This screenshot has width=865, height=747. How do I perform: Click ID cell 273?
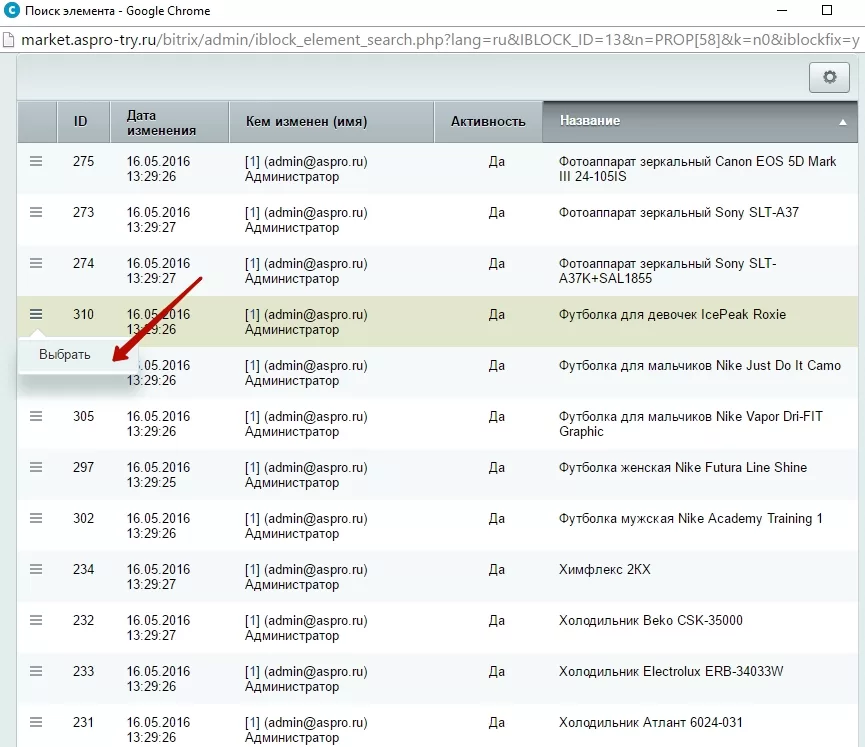[83, 212]
